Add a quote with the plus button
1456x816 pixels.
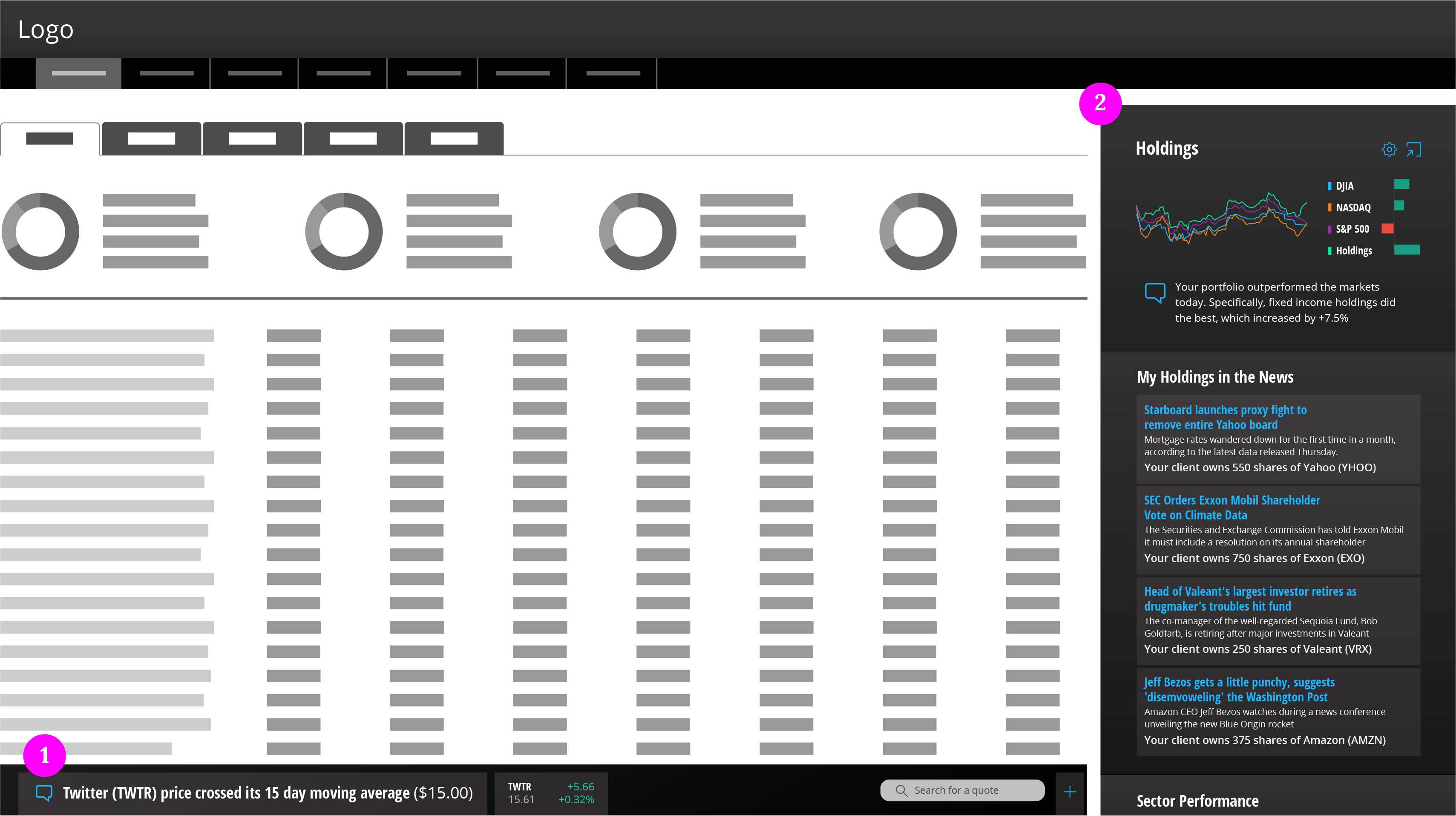1069,792
